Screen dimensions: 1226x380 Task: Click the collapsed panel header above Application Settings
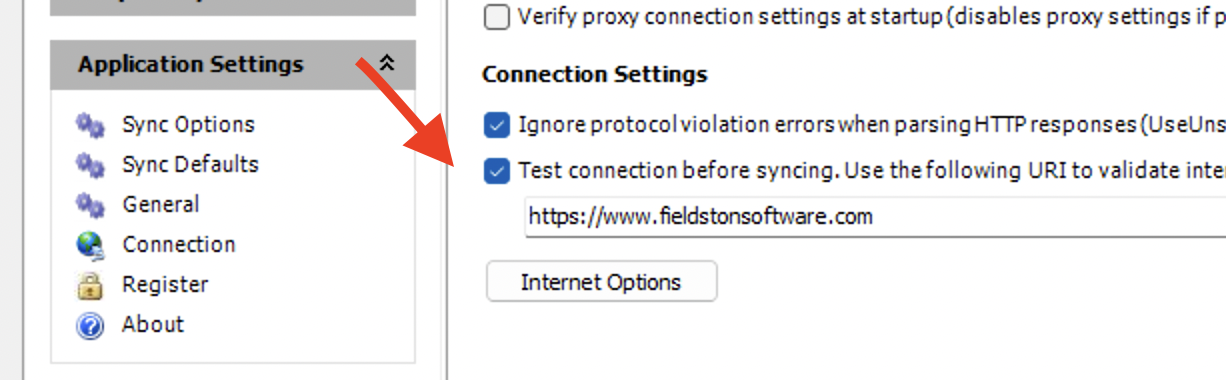[x=233, y=7]
